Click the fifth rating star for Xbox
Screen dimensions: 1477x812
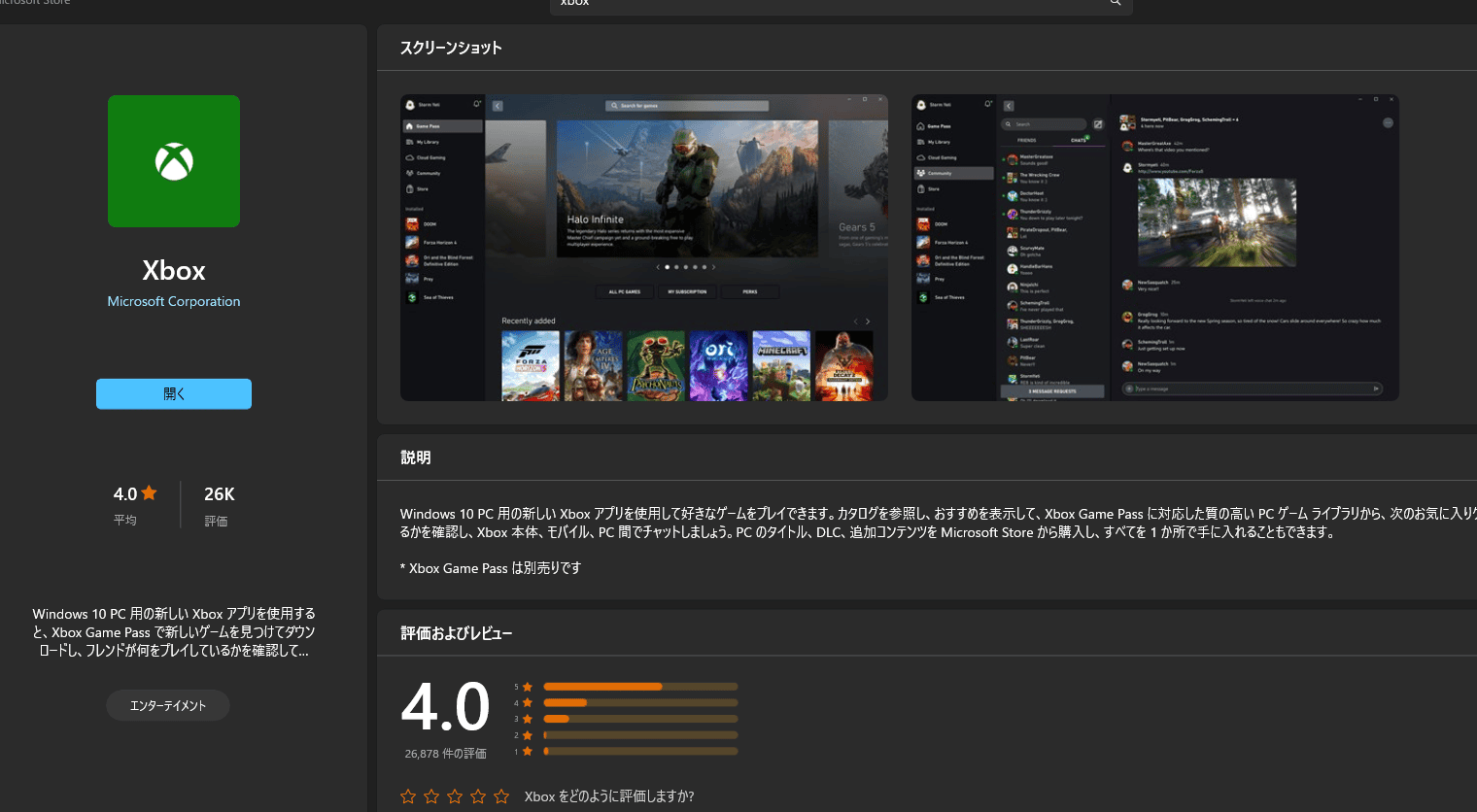501,796
